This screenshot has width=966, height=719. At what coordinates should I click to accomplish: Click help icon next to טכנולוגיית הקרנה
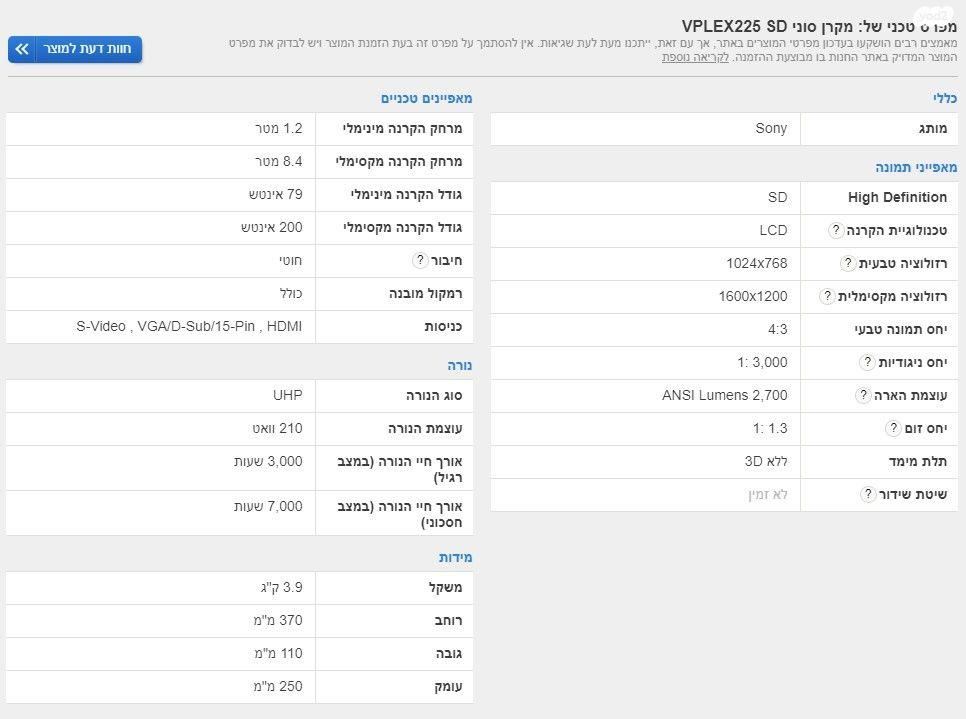click(x=836, y=231)
